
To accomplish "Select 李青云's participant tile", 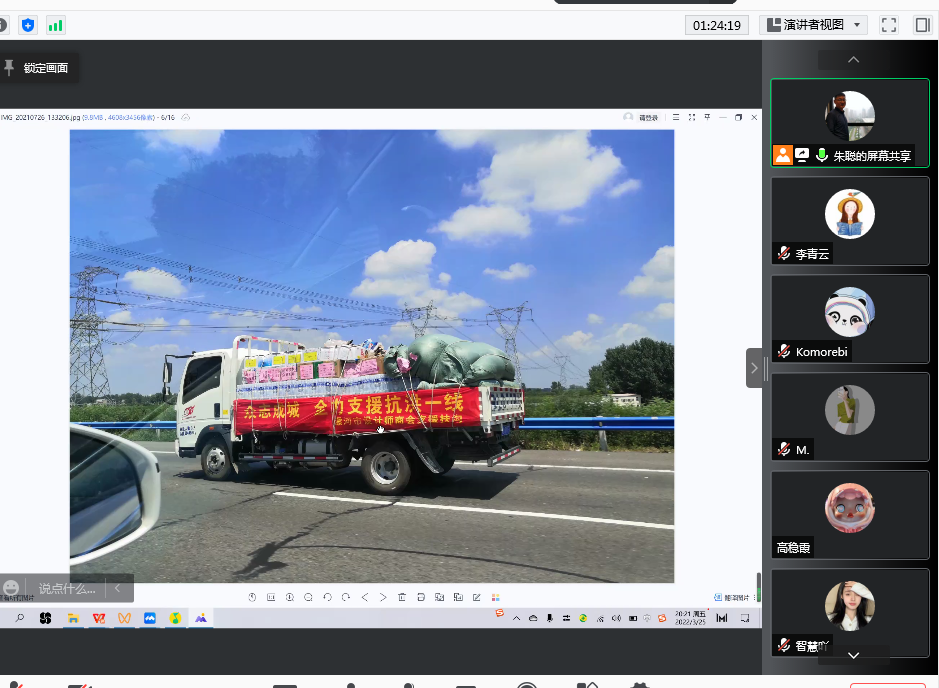I will (850, 221).
